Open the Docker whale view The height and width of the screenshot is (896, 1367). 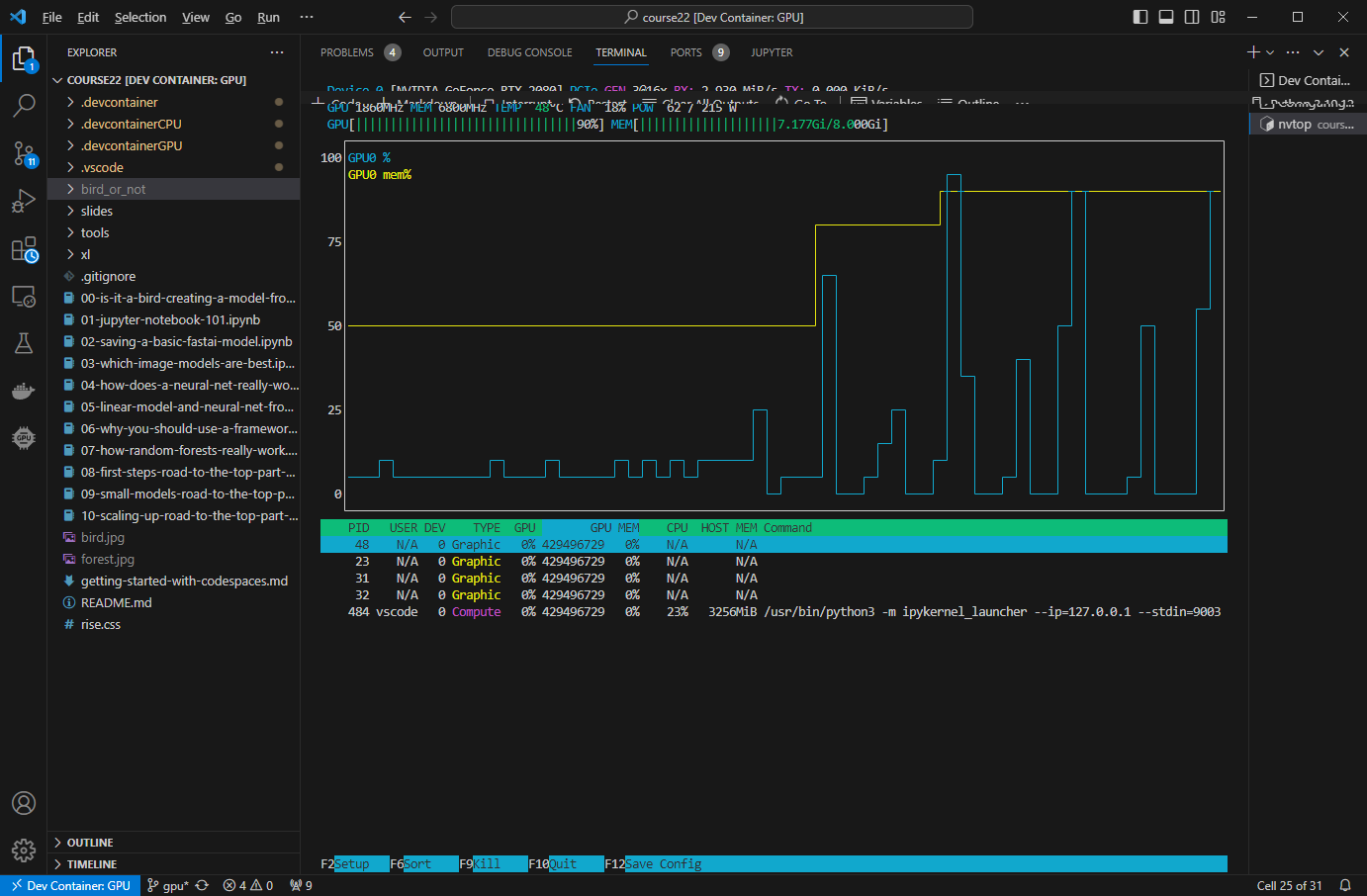pyautogui.click(x=24, y=391)
